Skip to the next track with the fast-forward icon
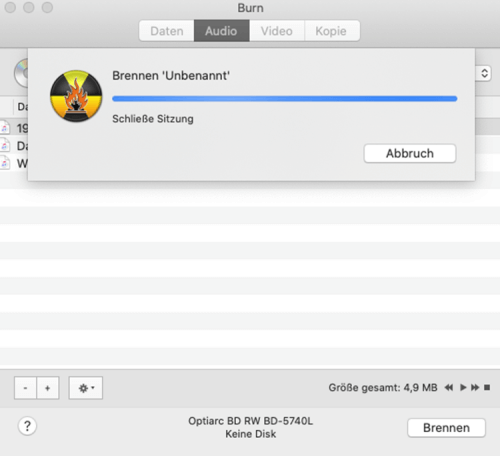The height and width of the screenshot is (456, 500). (475, 387)
